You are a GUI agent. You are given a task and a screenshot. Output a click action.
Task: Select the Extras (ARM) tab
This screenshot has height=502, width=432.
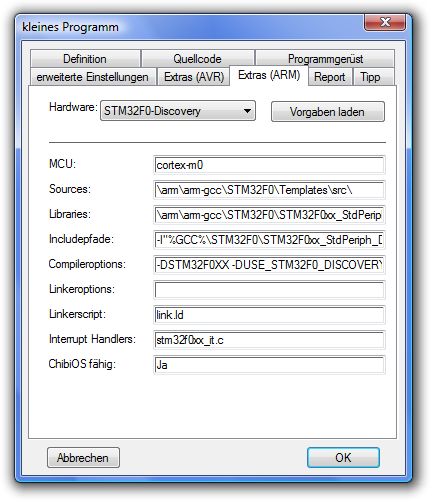[269, 75]
